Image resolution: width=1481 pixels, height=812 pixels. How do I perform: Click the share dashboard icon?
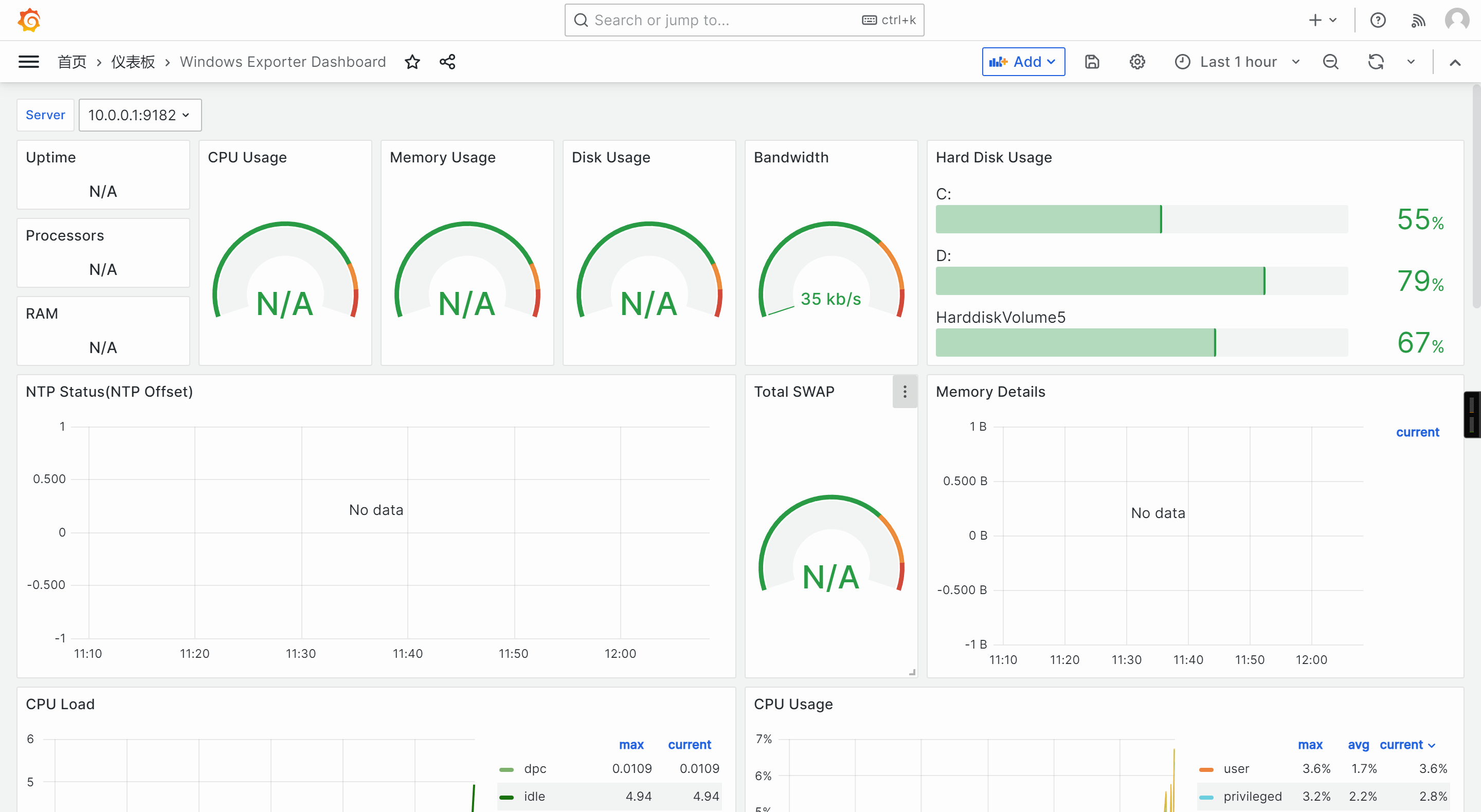tap(447, 62)
